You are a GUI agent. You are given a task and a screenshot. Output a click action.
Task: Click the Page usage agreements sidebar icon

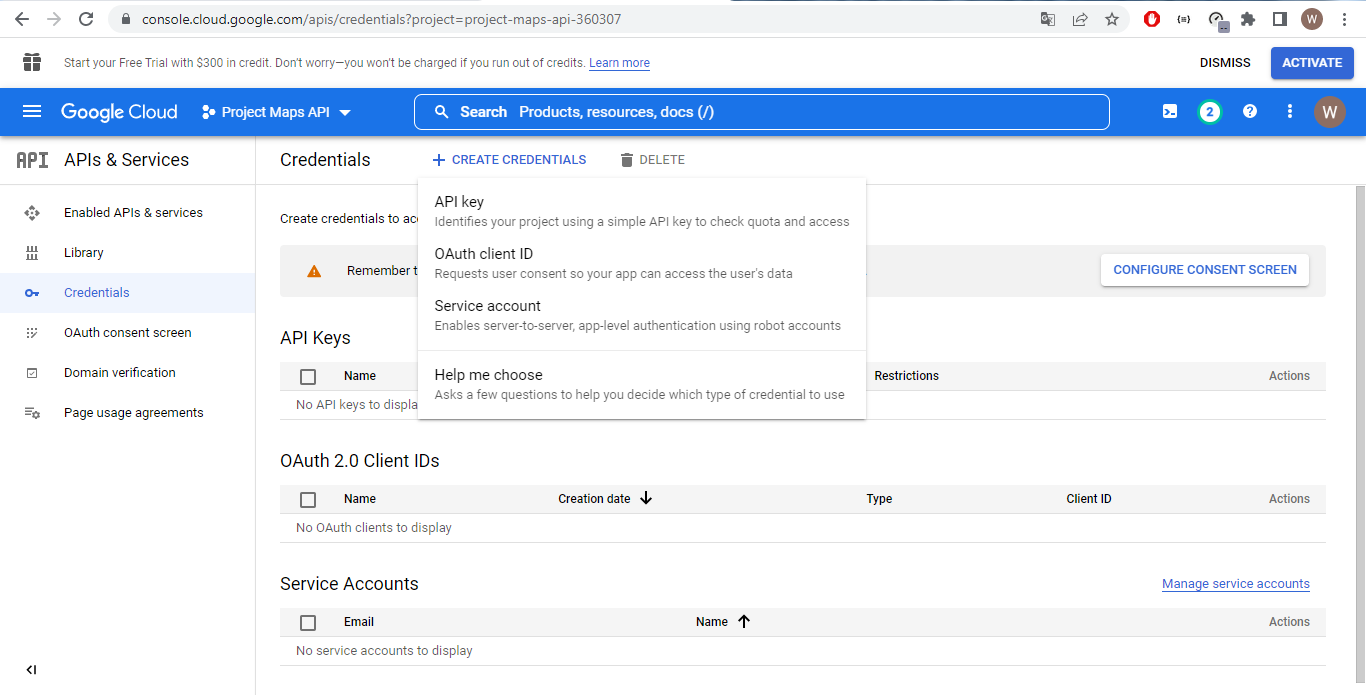click(x=32, y=413)
